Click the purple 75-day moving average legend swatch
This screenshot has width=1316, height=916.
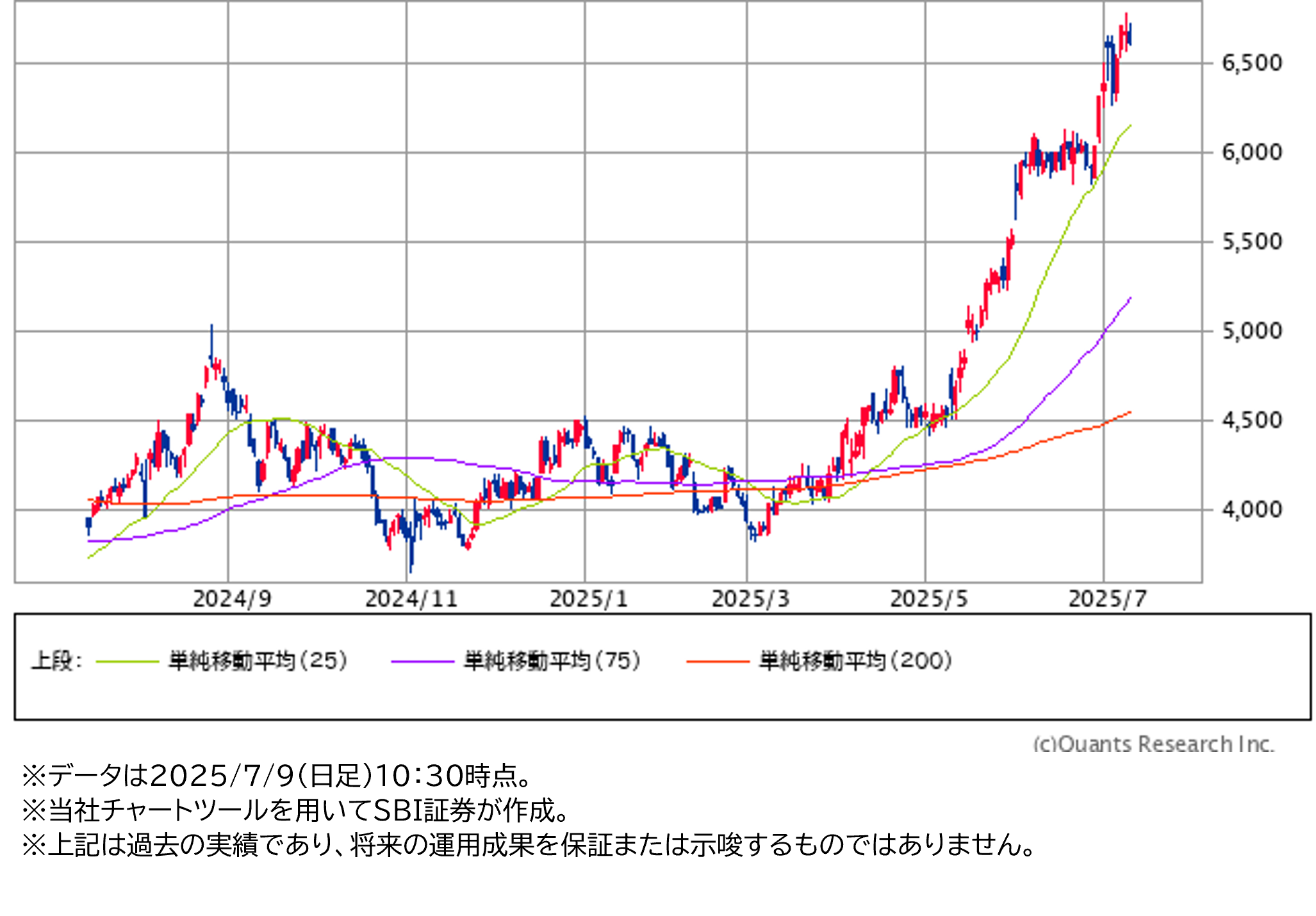coord(422,662)
